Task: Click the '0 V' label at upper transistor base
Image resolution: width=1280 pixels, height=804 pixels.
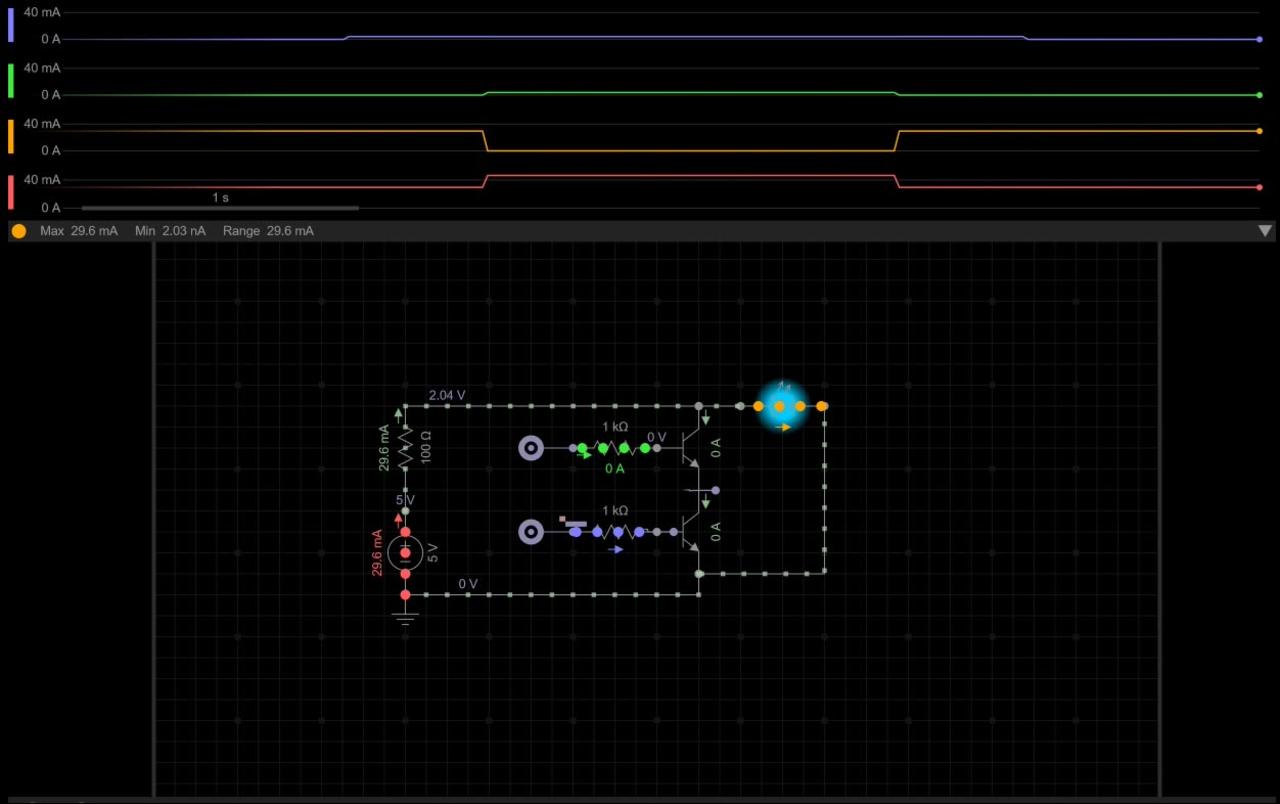Action: pos(656,437)
